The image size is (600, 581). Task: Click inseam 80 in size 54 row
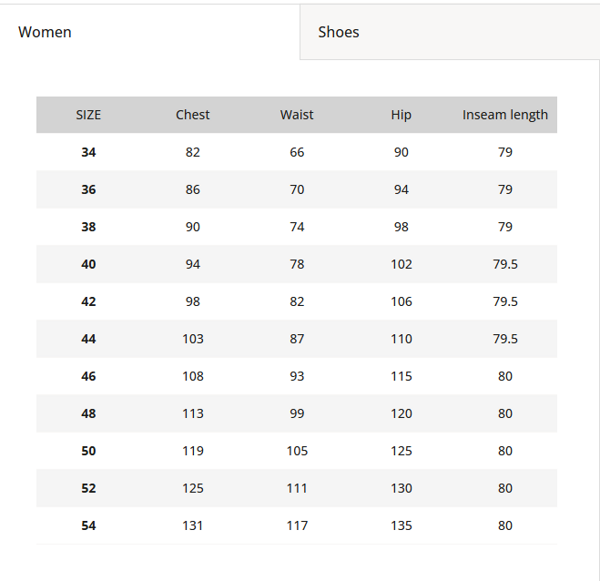tap(505, 526)
